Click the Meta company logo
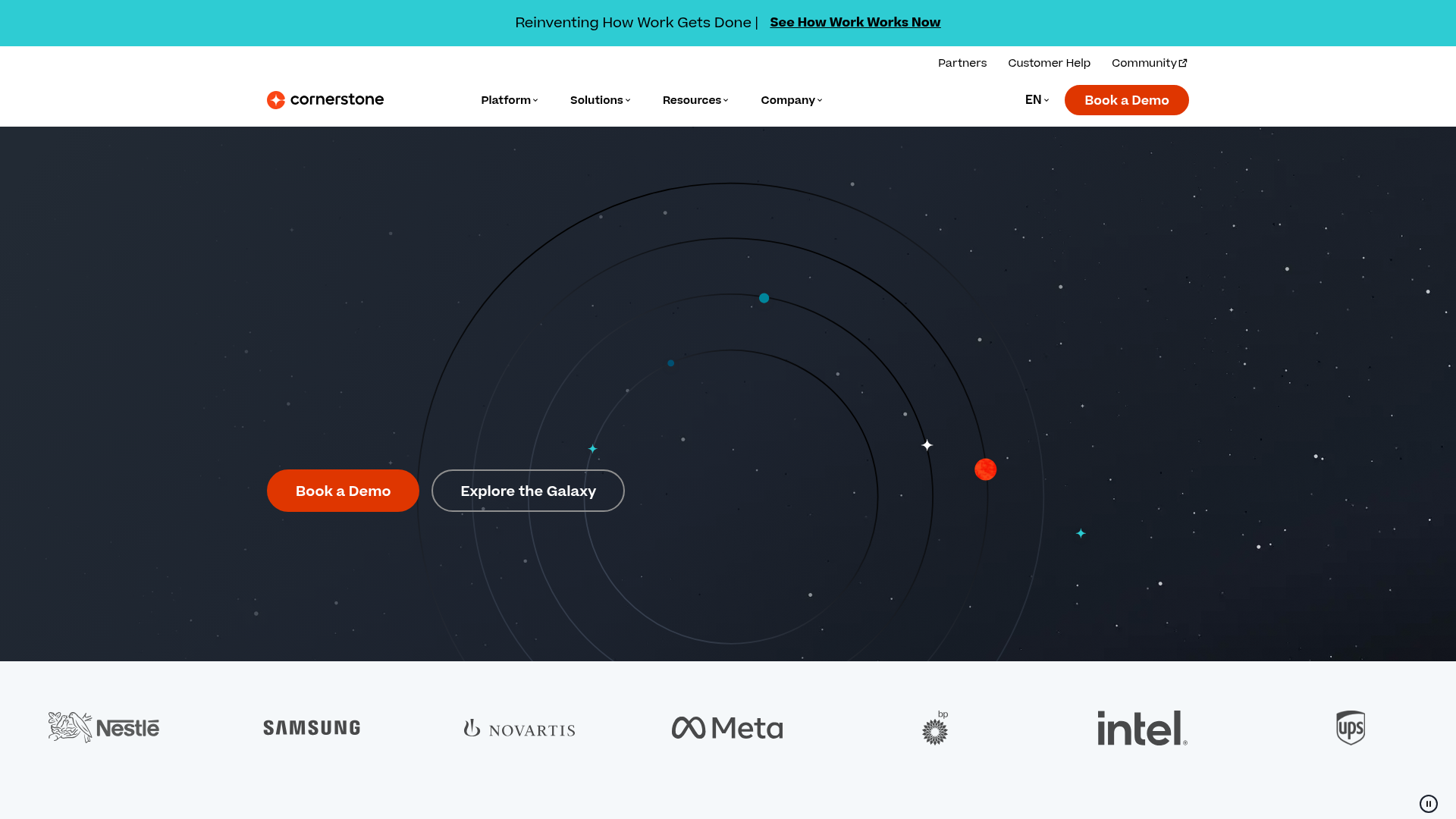1456x819 pixels. pyautogui.click(x=726, y=727)
